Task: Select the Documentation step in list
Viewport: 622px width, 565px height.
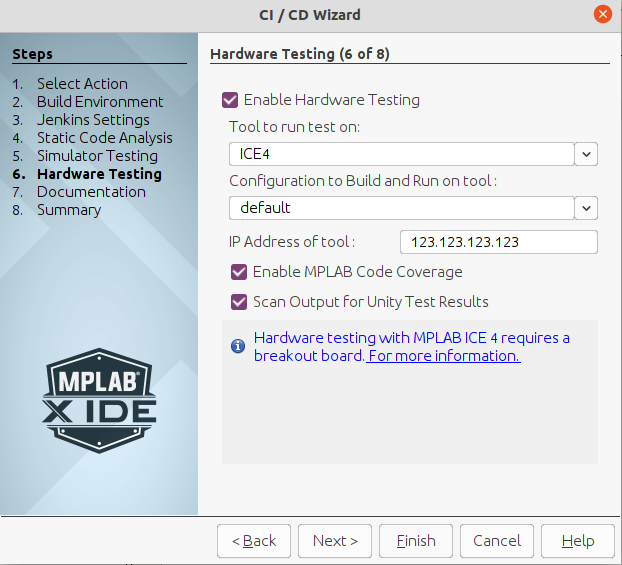Action: coord(91,192)
